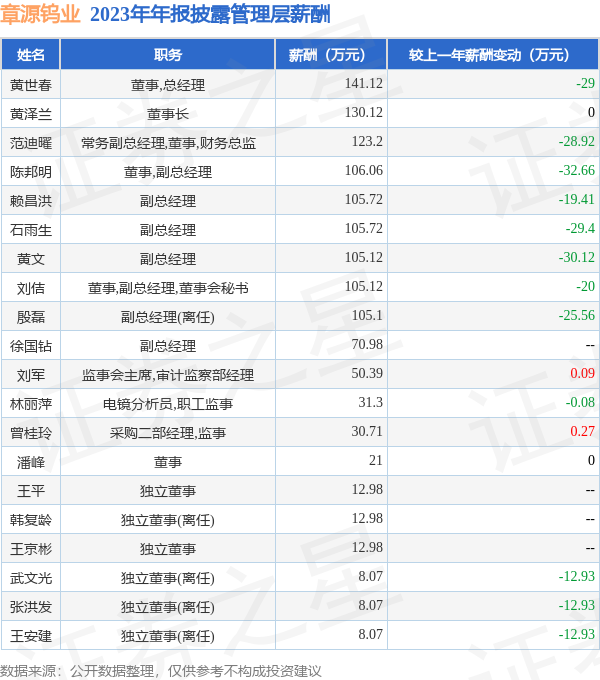600x680 pixels.
Task: Click salary value 50.39
Action: coord(367,373)
